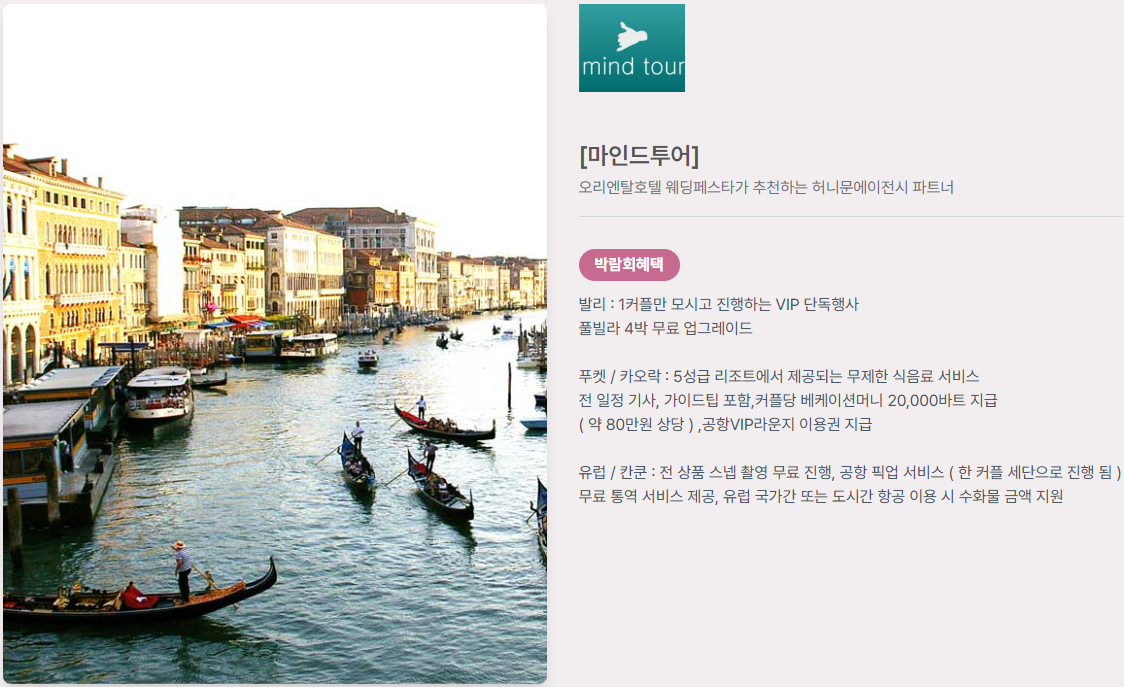Select the 박람회혜택 pink badge

pos(629,265)
